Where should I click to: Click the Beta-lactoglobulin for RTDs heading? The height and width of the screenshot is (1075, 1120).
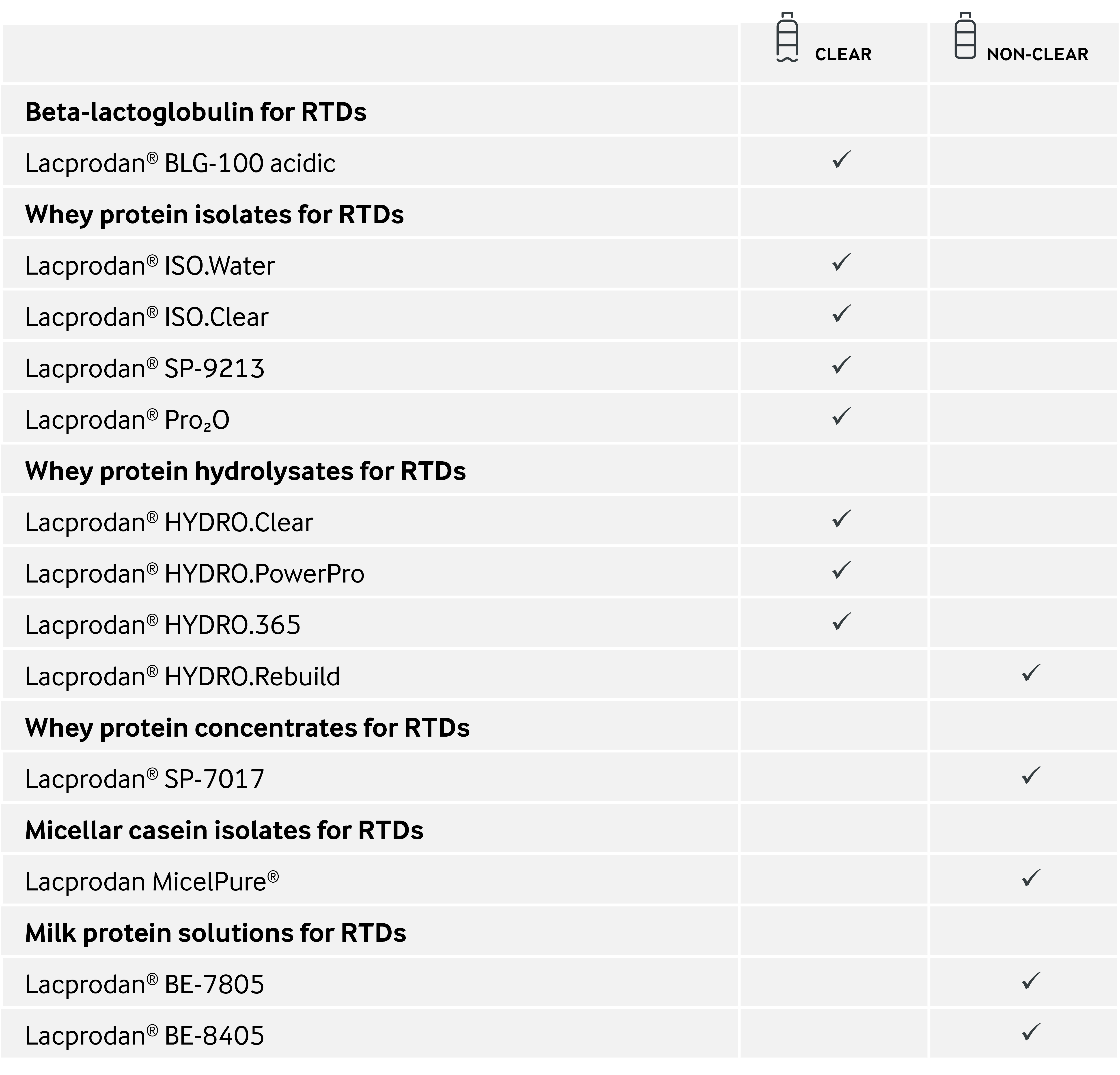point(195,112)
